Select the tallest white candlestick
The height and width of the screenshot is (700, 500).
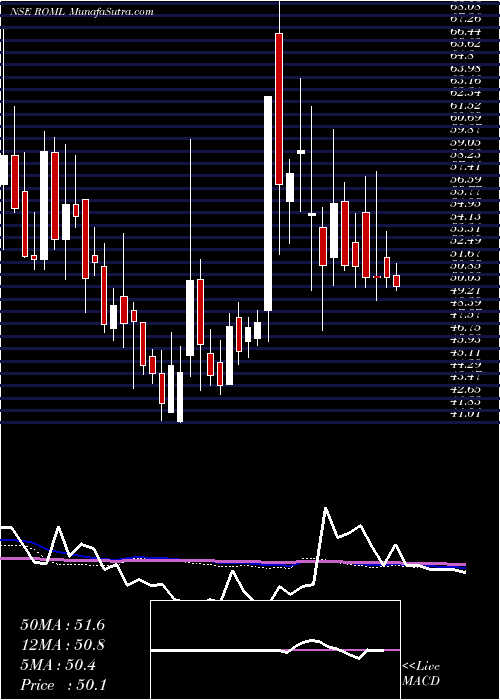click(x=268, y=204)
